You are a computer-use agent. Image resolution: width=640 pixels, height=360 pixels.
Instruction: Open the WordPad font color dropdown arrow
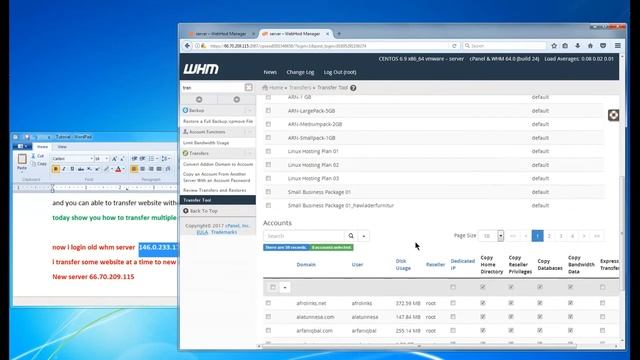click(x=124, y=169)
